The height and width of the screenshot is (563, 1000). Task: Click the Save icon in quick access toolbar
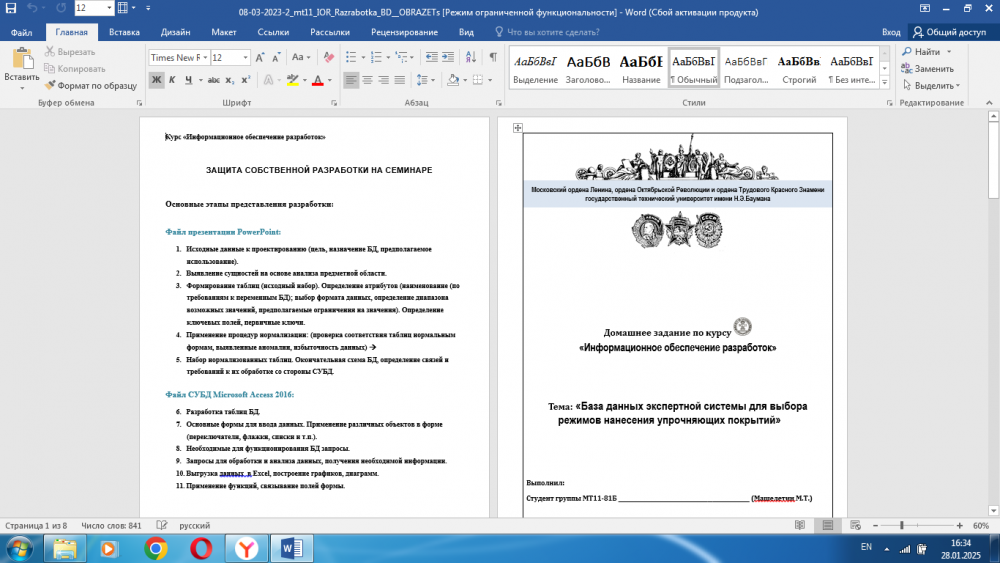(x=10, y=8)
